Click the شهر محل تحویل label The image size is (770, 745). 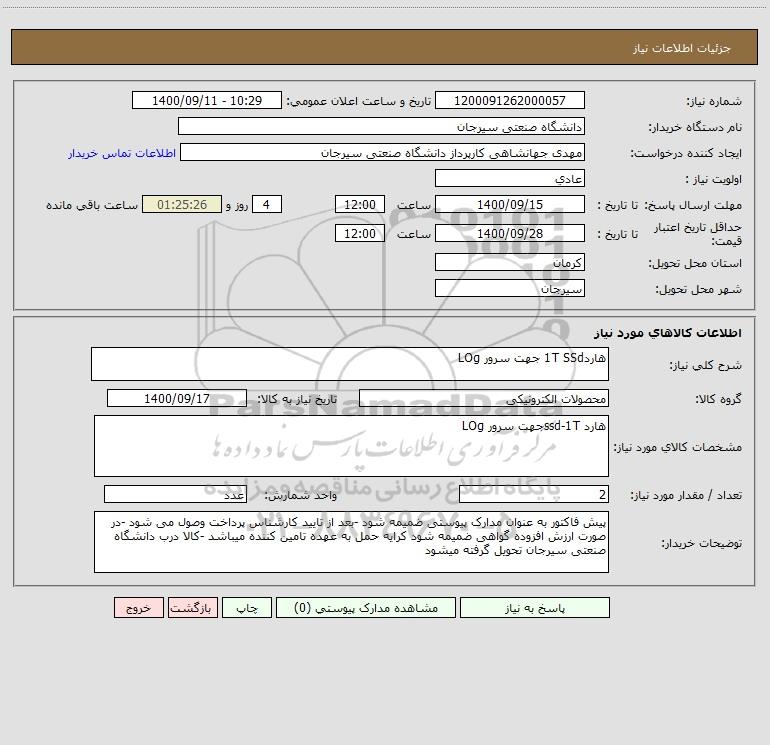click(699, 289)
